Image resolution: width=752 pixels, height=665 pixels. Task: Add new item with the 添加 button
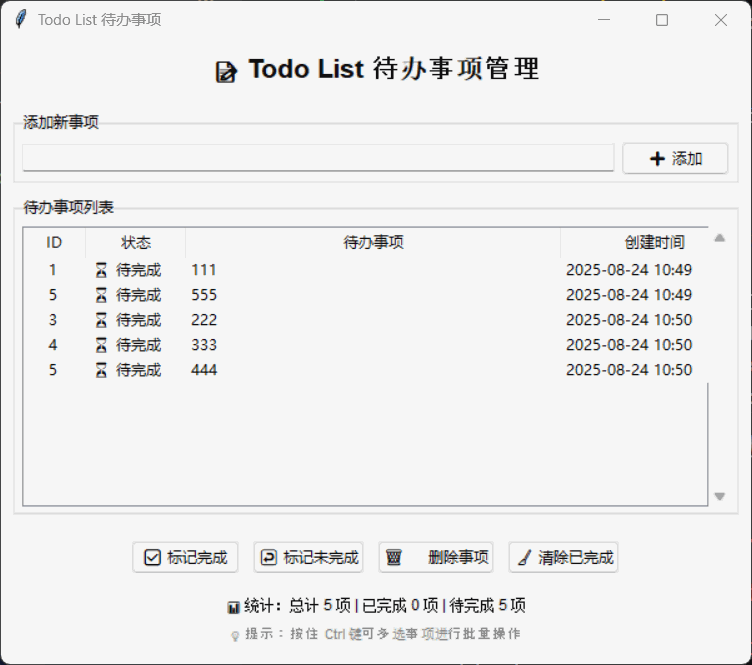click(x=675, y=159)
